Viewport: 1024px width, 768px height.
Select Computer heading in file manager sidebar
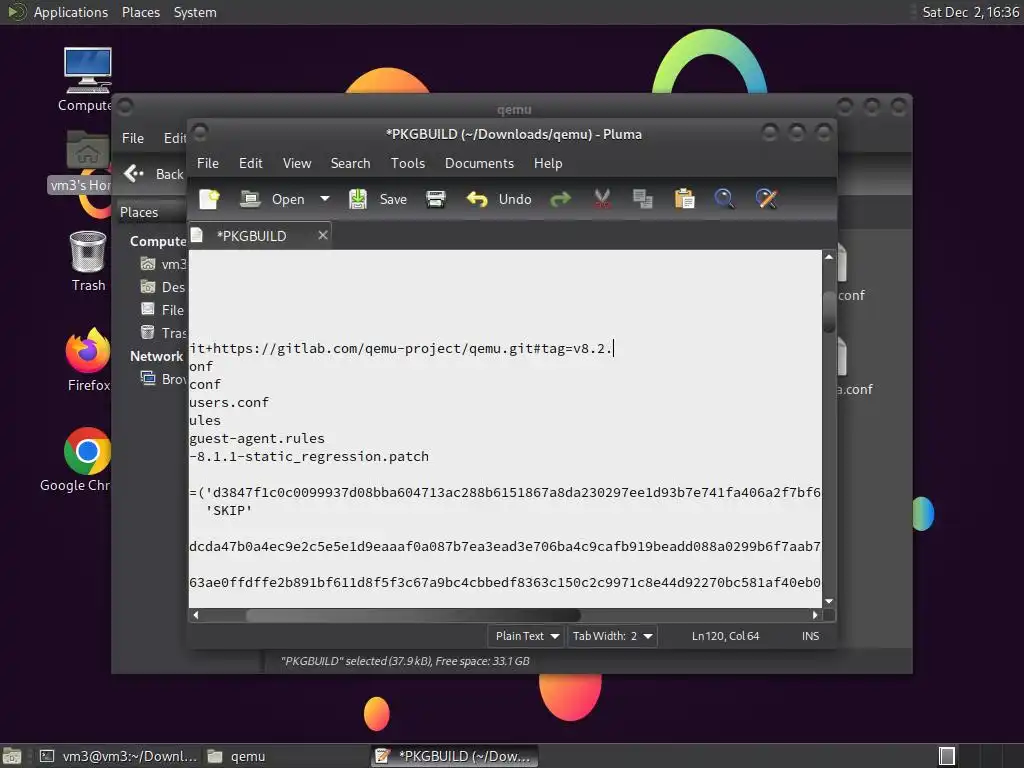pos(158,241)
